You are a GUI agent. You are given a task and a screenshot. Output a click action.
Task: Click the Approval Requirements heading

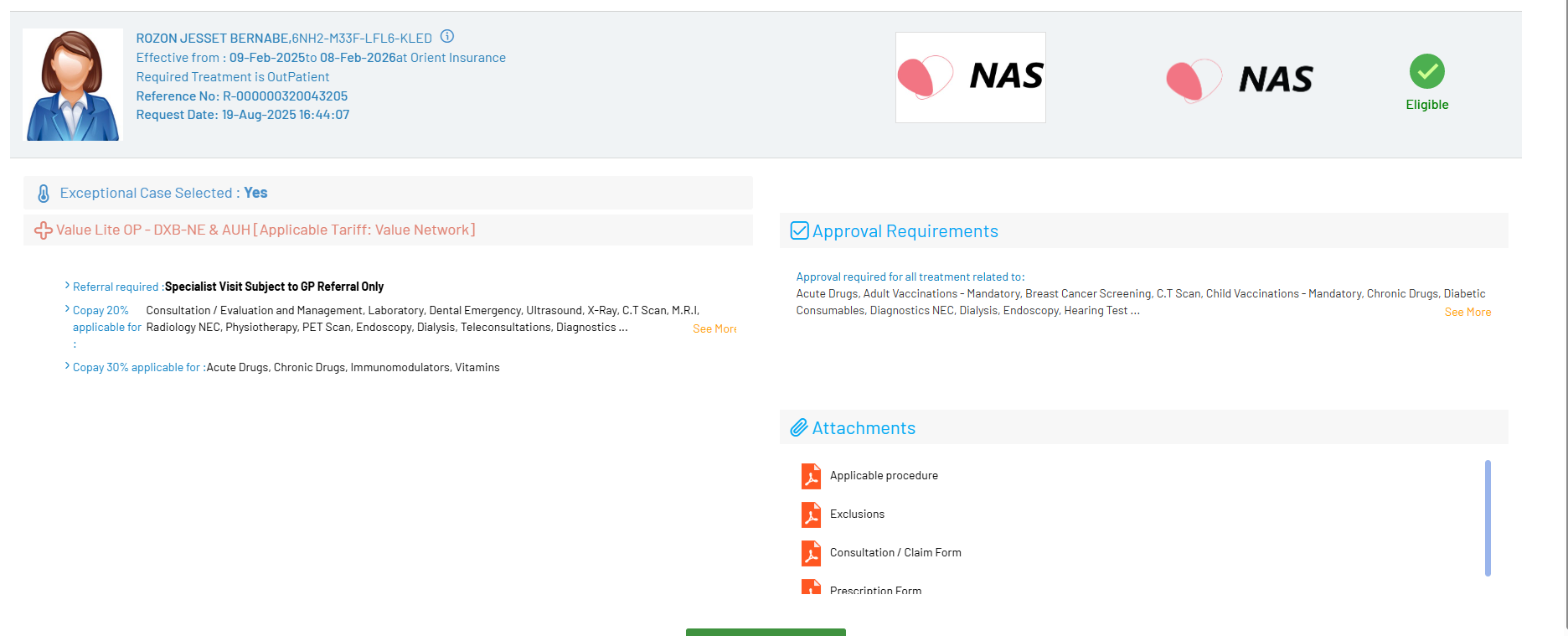905,231
